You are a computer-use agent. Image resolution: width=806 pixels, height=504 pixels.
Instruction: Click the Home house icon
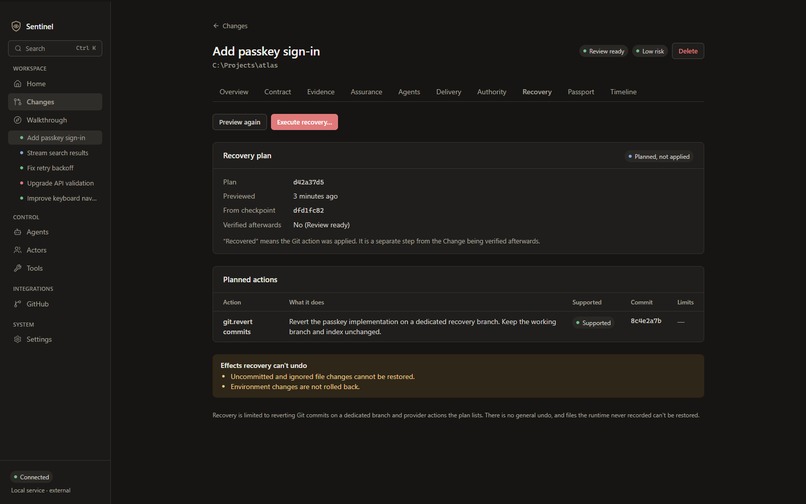point(17,83)
